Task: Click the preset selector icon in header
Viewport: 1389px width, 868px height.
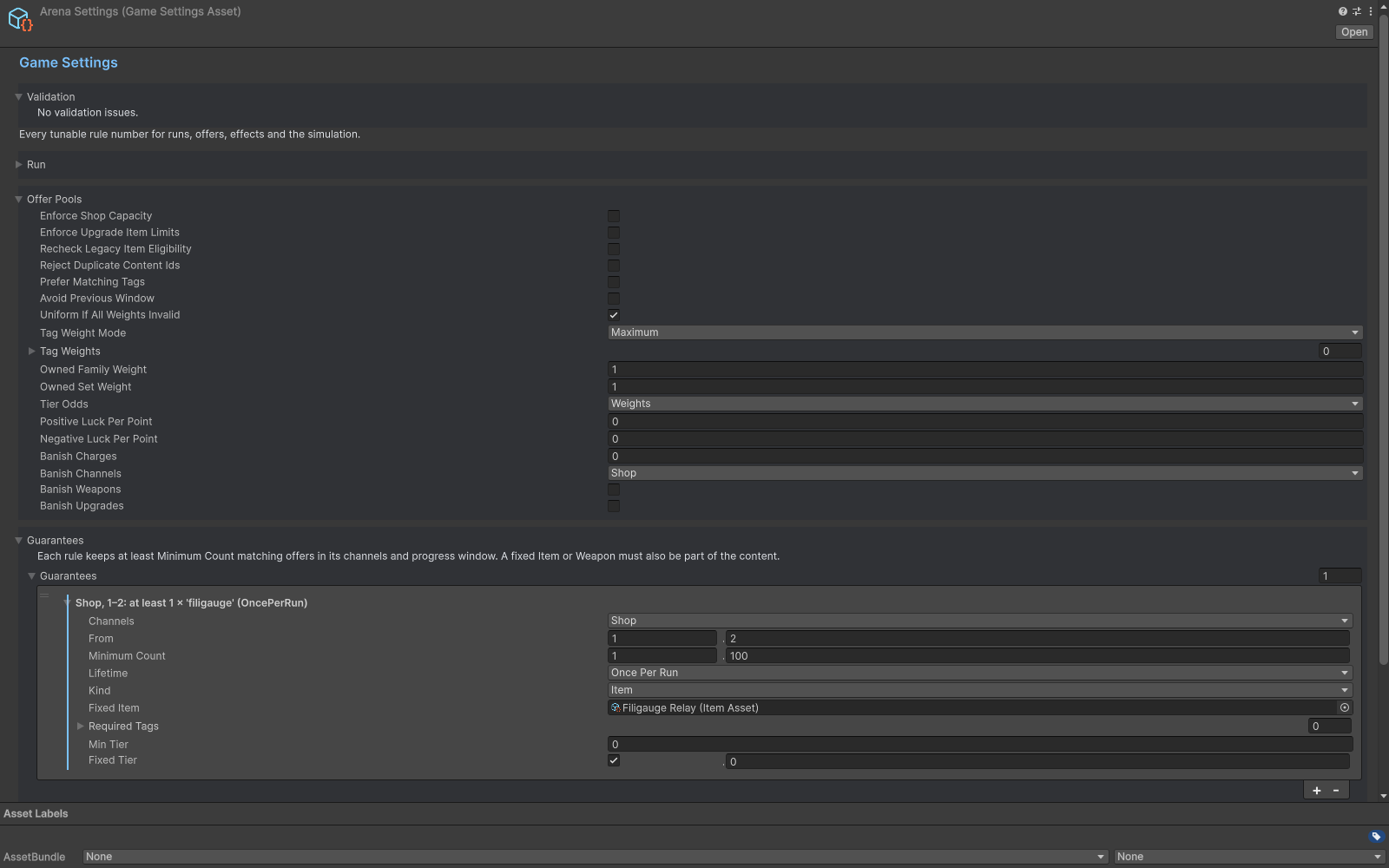Action: pyautogui.click(x=1356, y=11)
